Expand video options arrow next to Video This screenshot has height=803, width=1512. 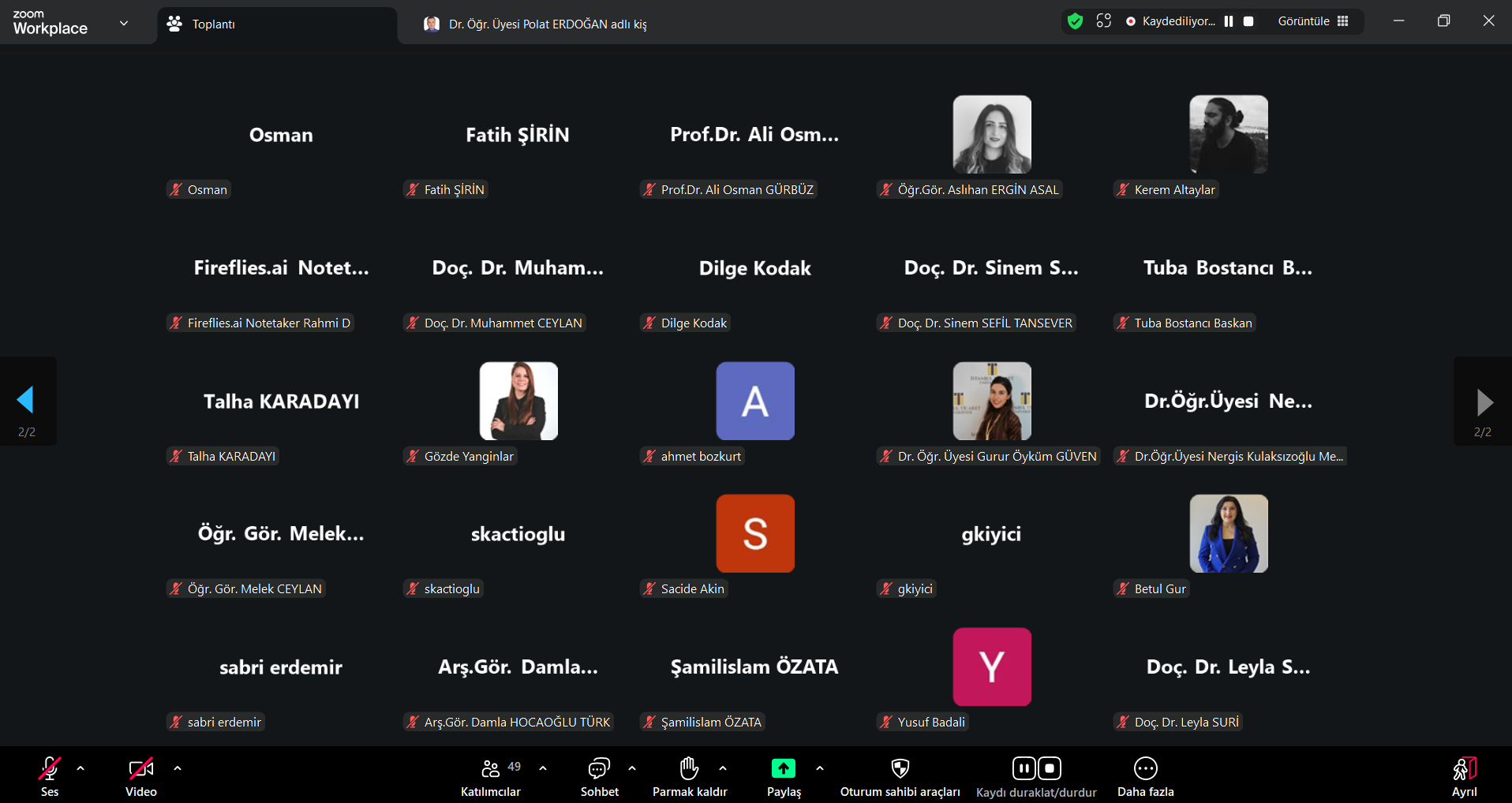point(178,768)
